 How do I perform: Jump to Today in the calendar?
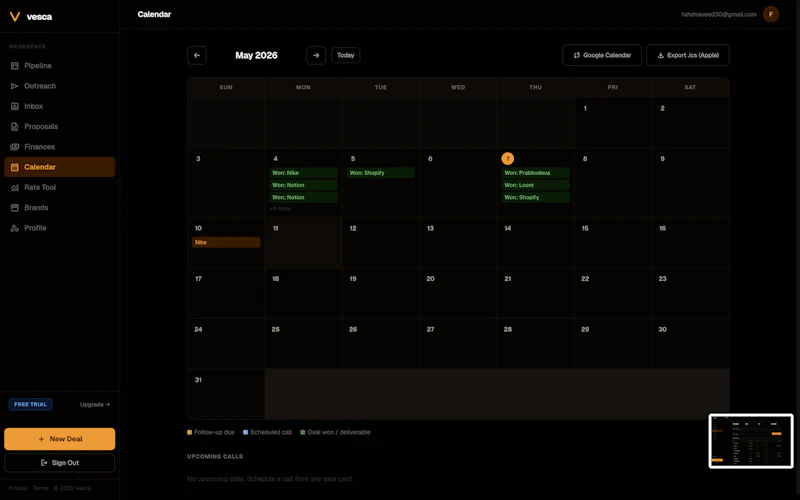coord(345,55)
